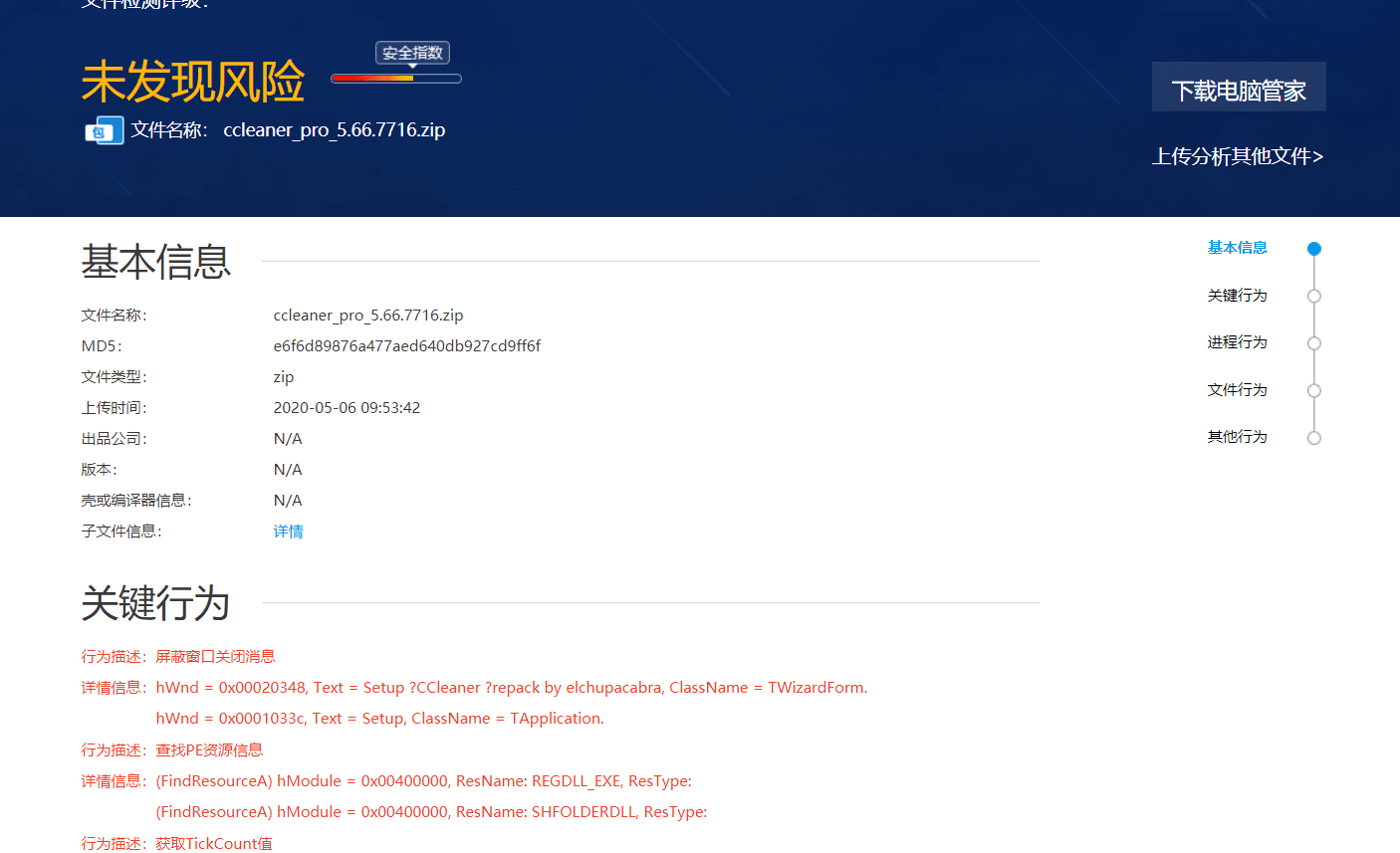Go to 文件行为 section in sidebar
This screenshot has height=853, width=1400.
[x=1237, y=390]
